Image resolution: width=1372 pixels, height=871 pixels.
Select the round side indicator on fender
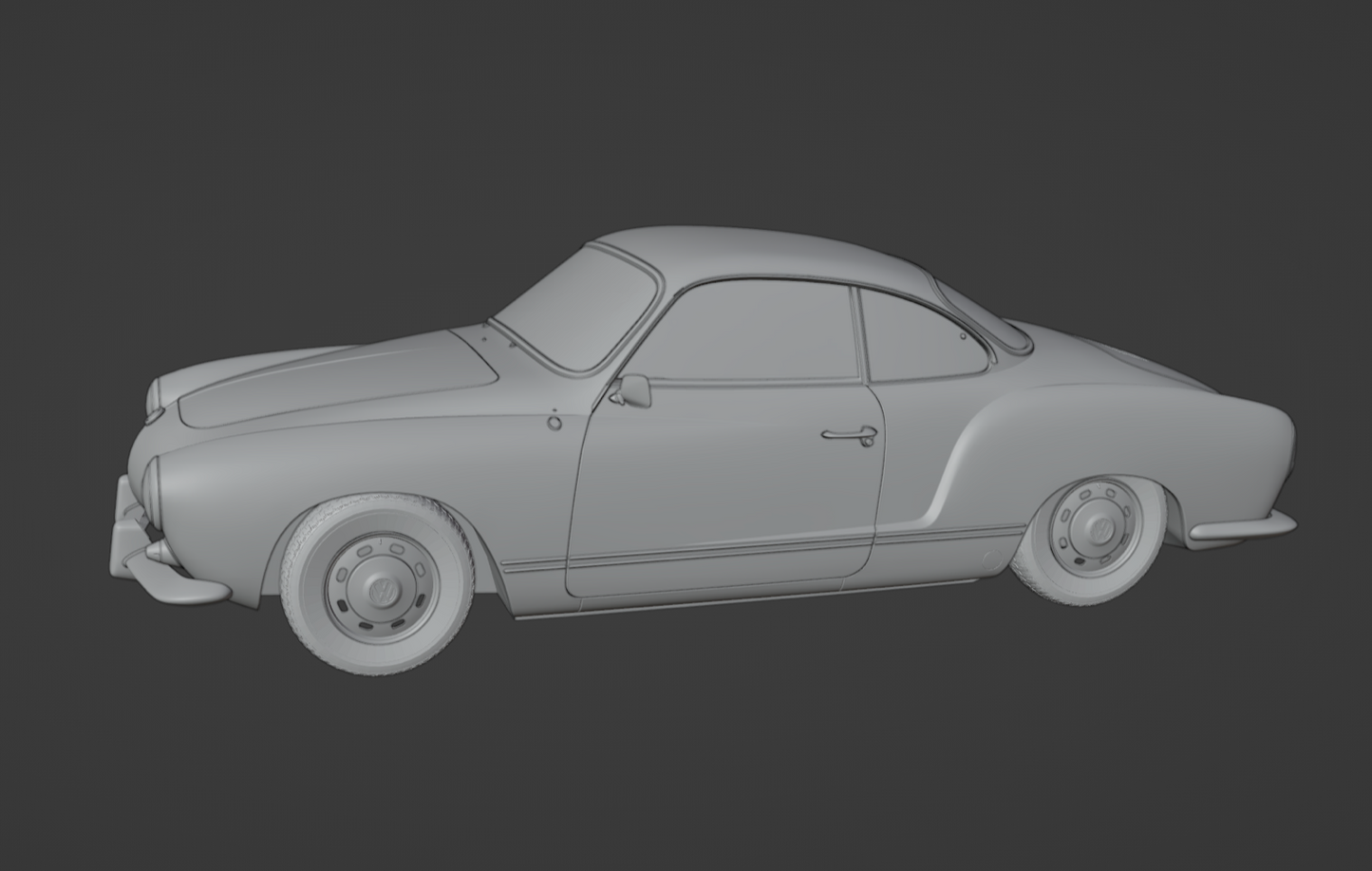tap(554, 423)
